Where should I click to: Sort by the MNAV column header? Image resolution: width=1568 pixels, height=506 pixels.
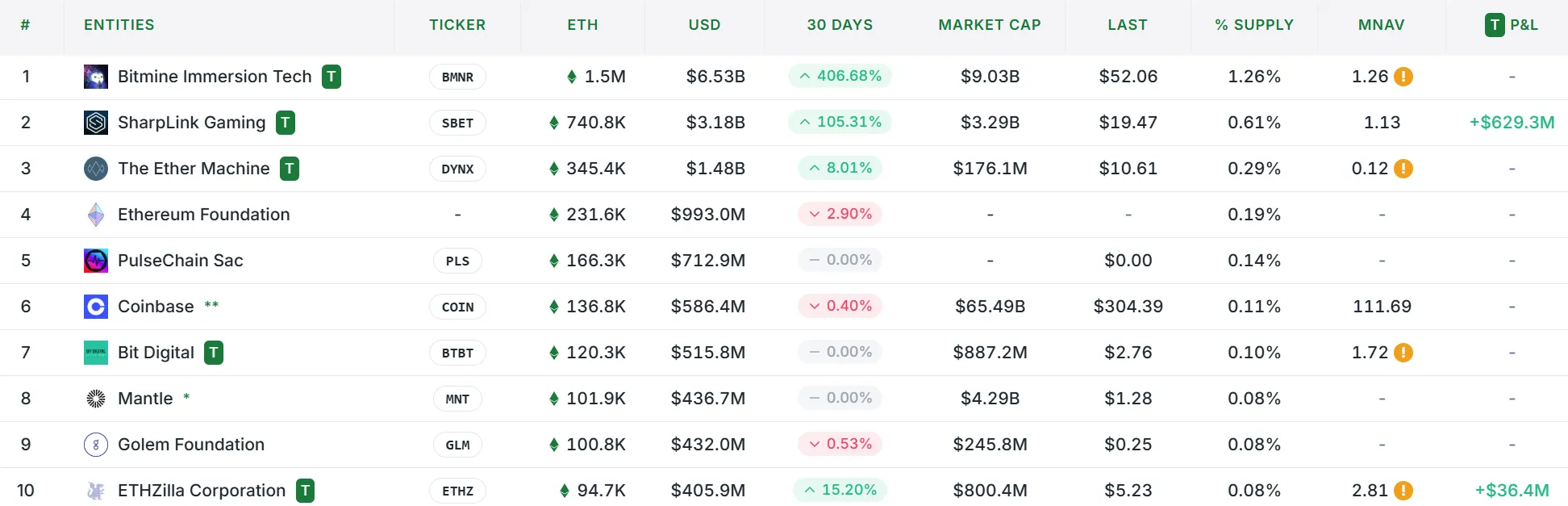click(1381, 25)
